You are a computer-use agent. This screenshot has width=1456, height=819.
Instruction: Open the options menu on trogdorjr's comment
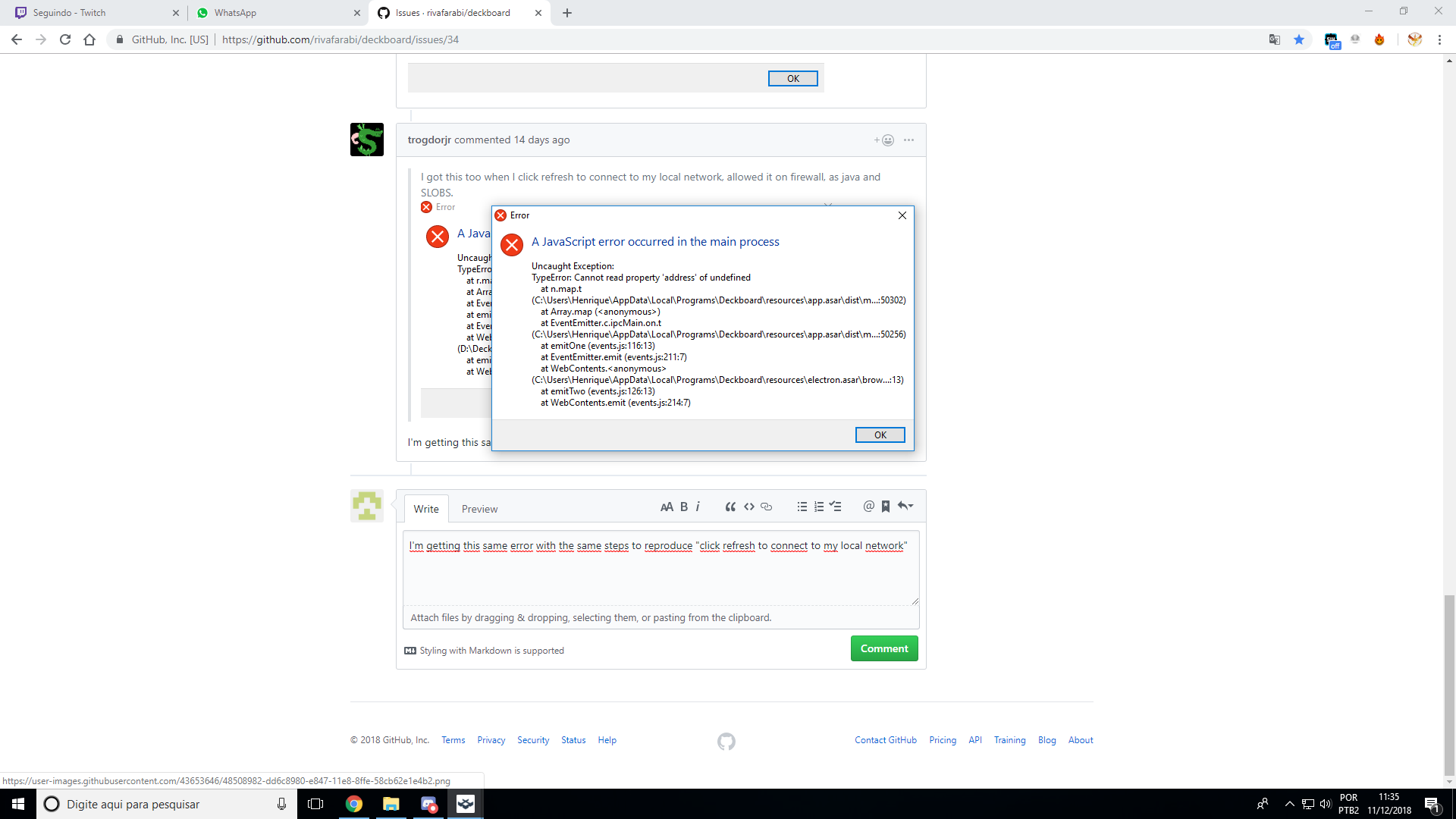(908, 140)
